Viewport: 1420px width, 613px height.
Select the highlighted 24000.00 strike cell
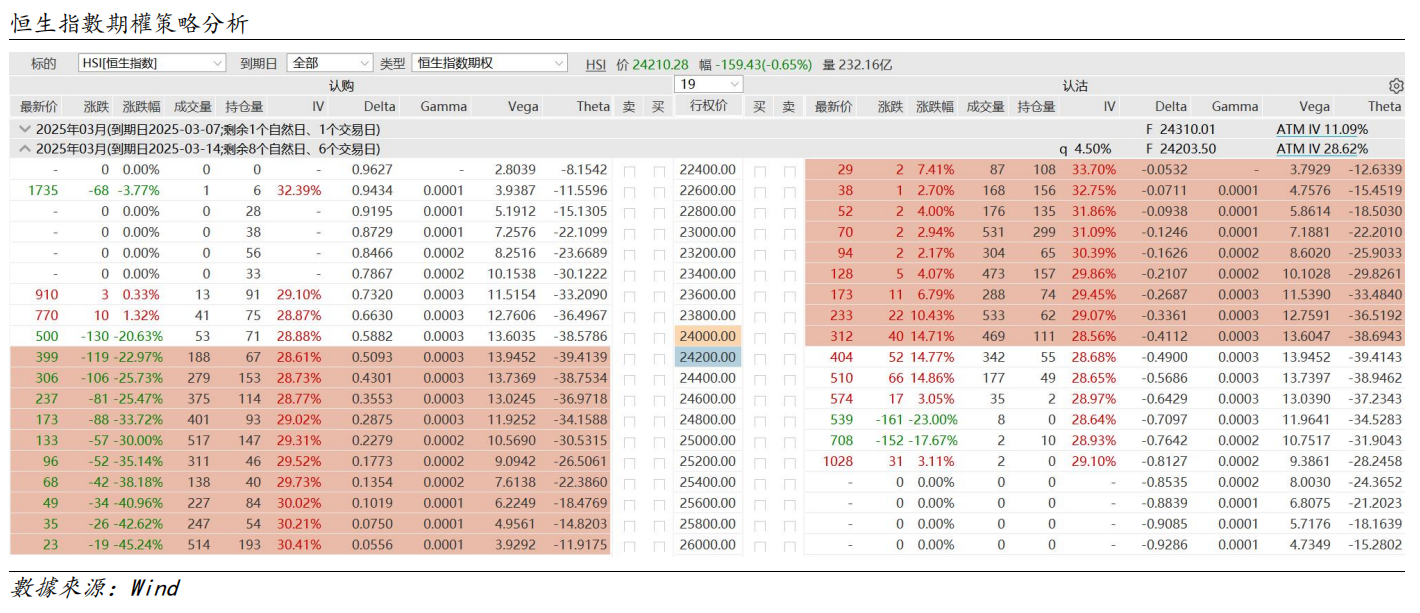[709, 337]
